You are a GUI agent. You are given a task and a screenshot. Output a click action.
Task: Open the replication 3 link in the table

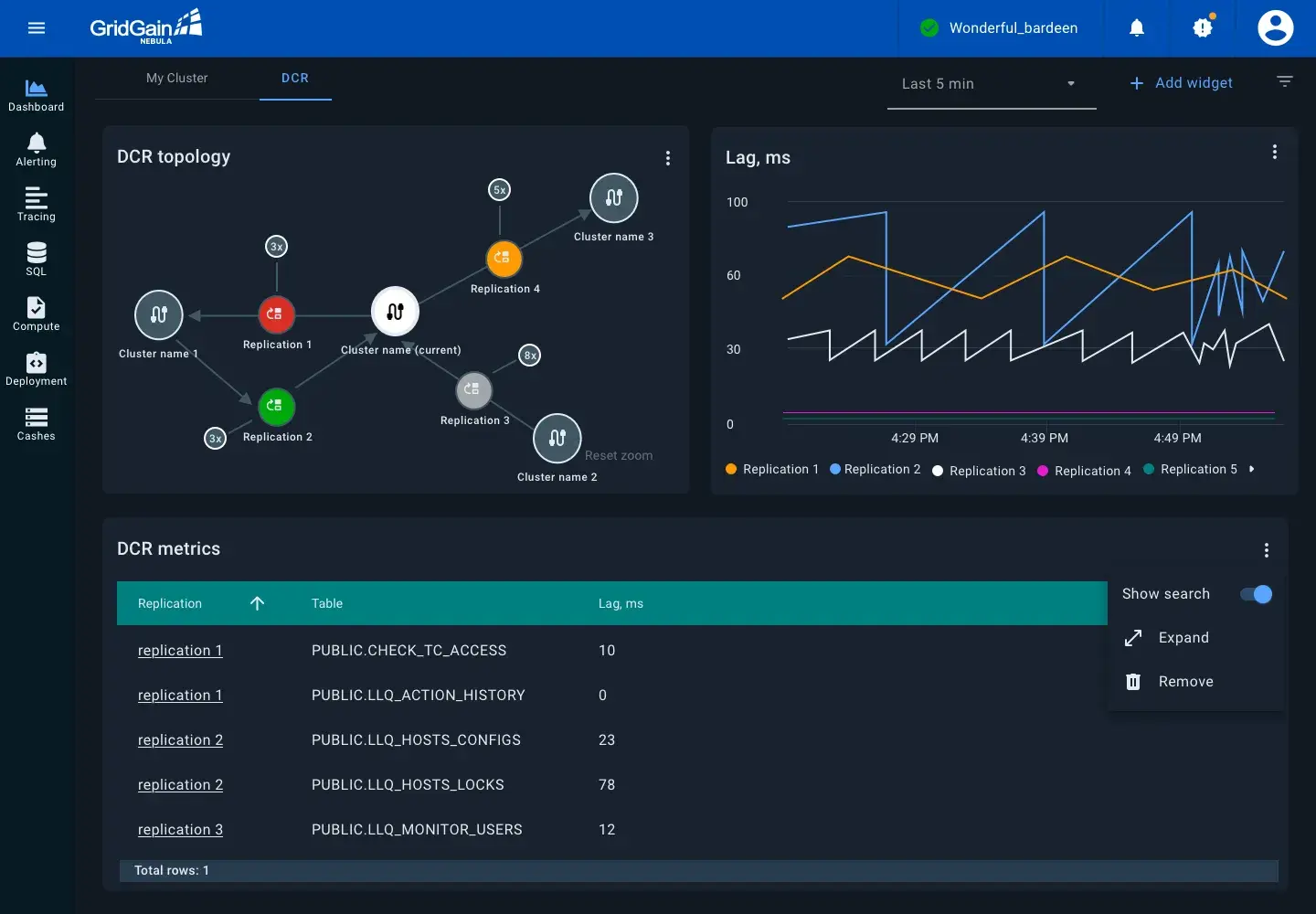point(180,830)
